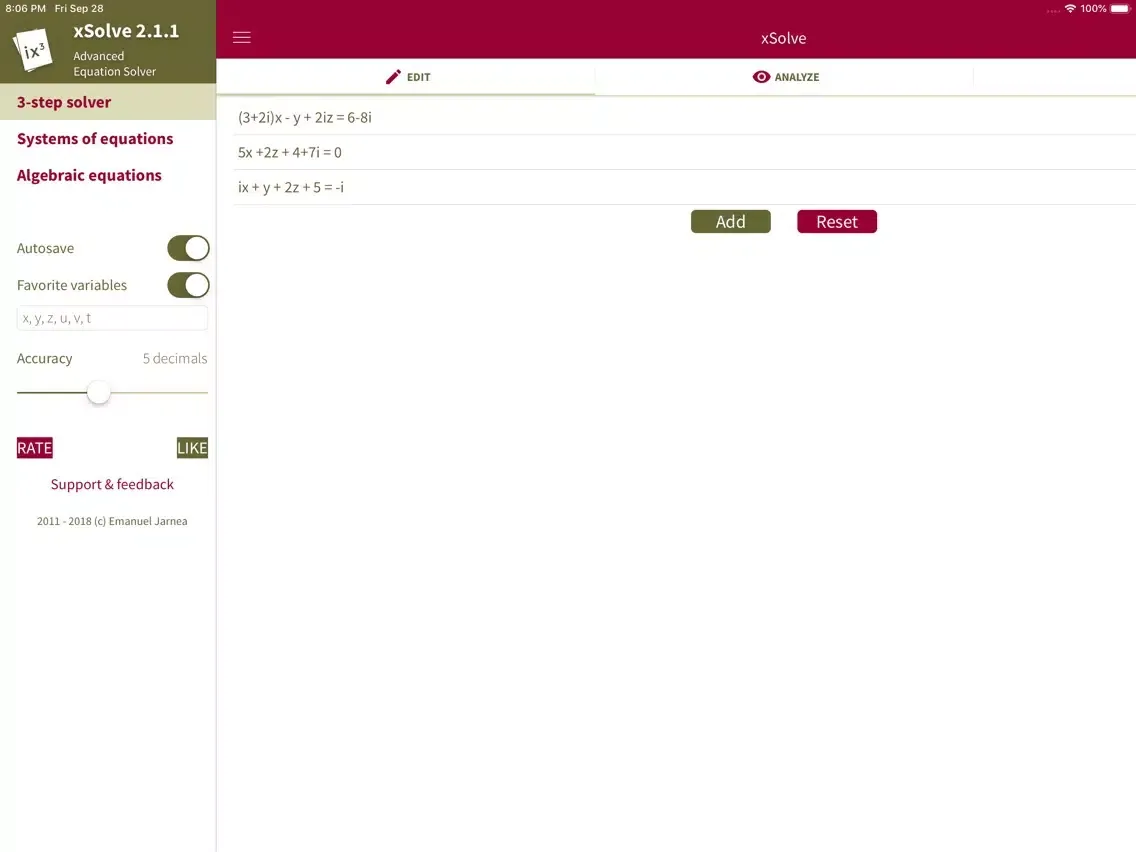Click the xSolve title in header

tap(783, 38)
